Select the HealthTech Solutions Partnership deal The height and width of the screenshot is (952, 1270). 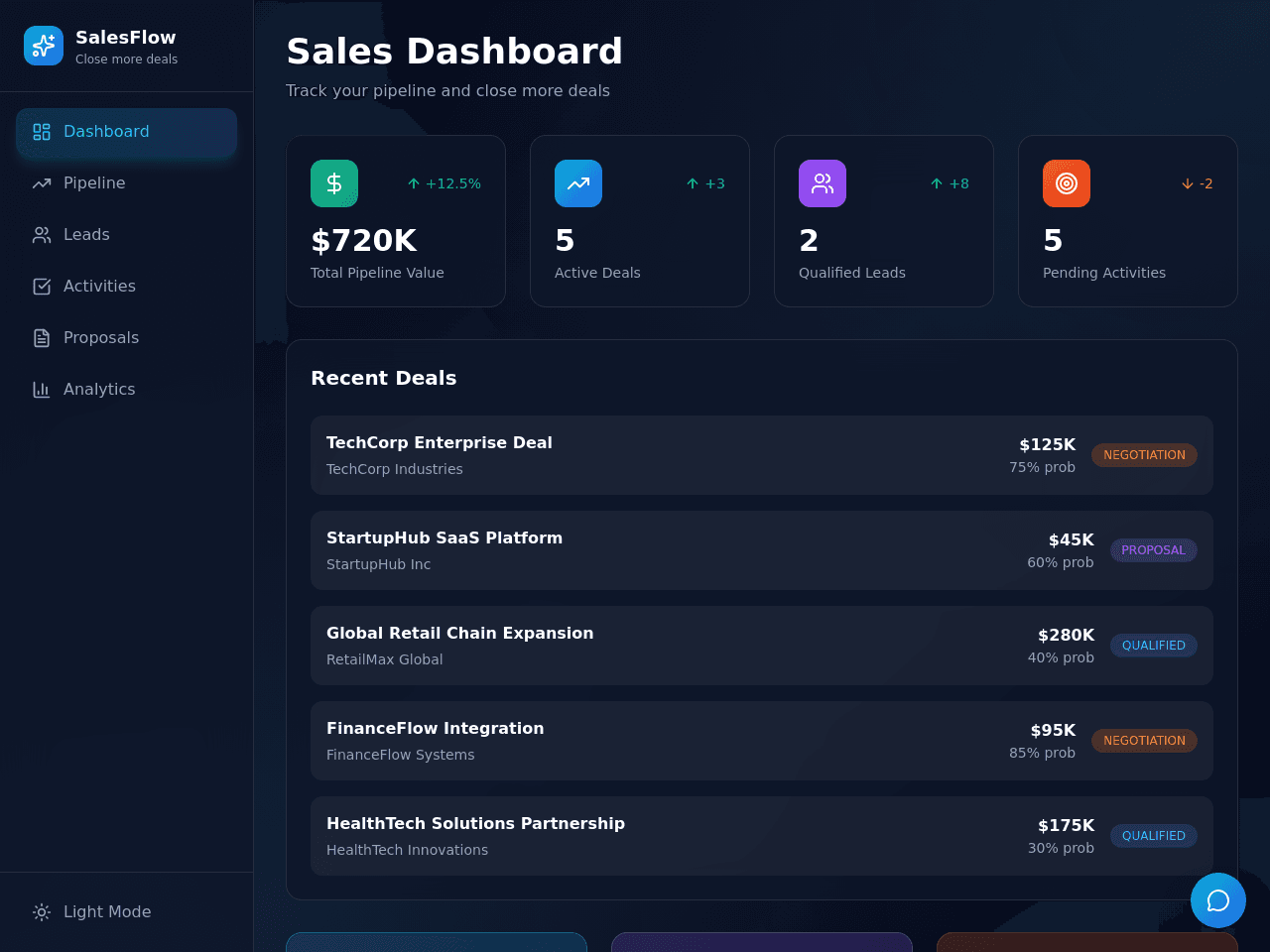(x=762, y=836)
